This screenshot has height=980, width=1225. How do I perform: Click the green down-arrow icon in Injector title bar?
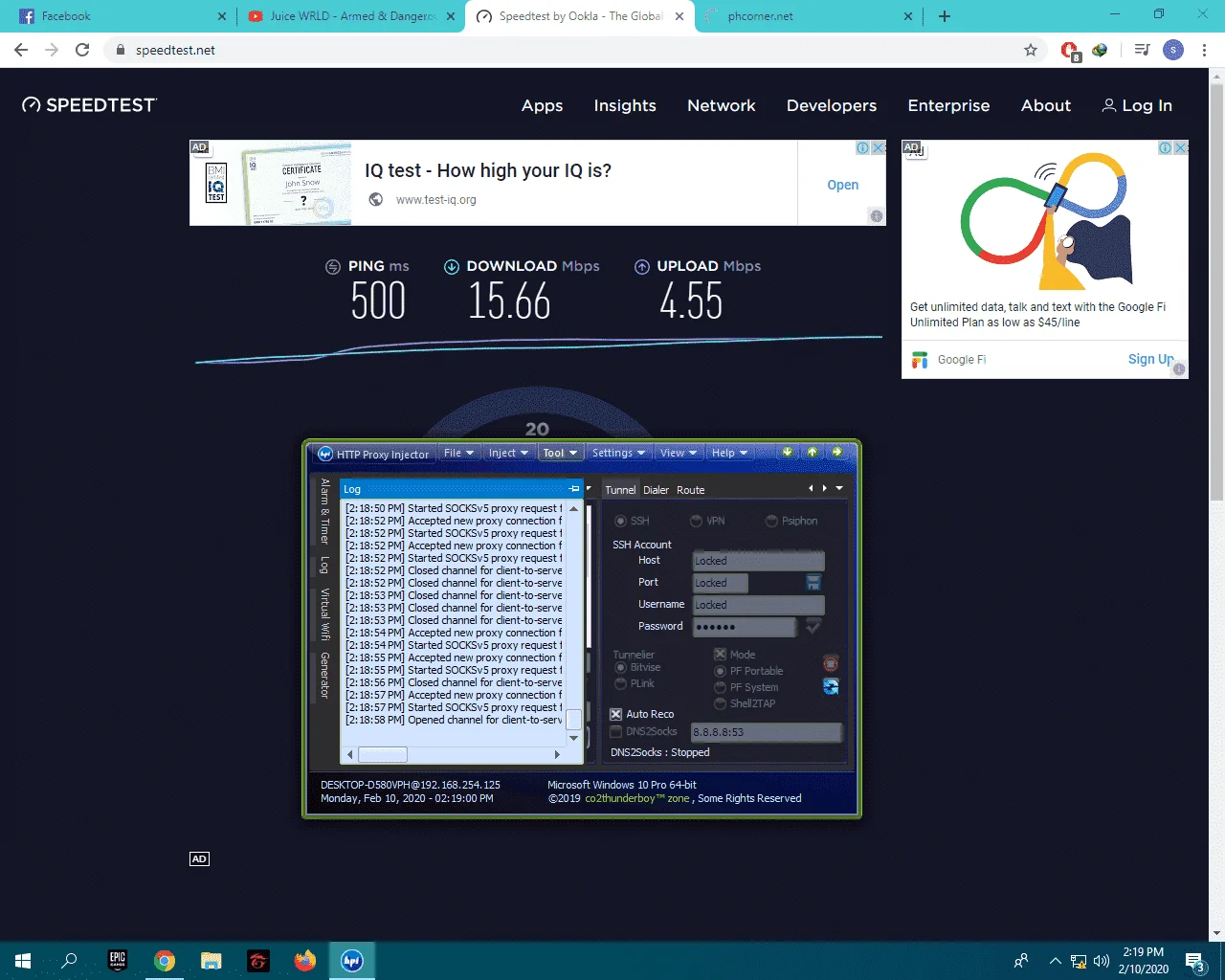[x=788, y=452]
